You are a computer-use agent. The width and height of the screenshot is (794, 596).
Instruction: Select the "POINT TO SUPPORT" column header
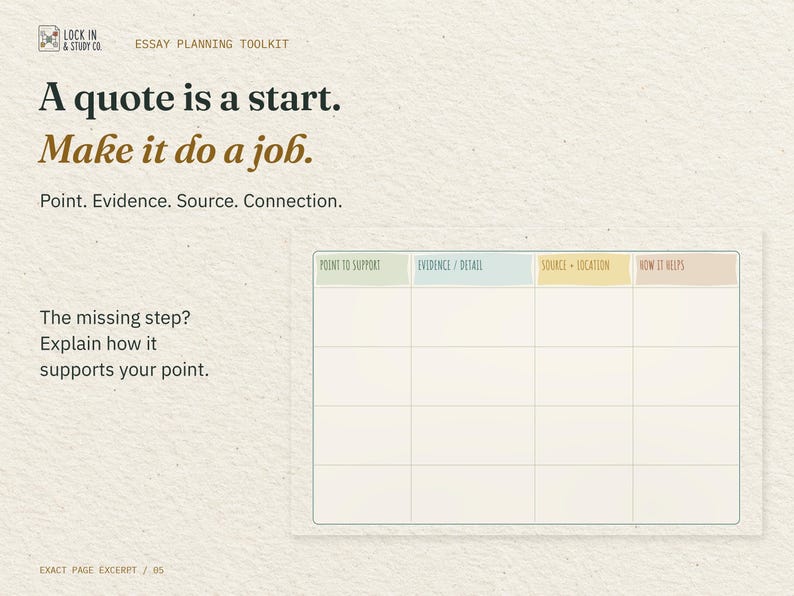tap(363, 269)
